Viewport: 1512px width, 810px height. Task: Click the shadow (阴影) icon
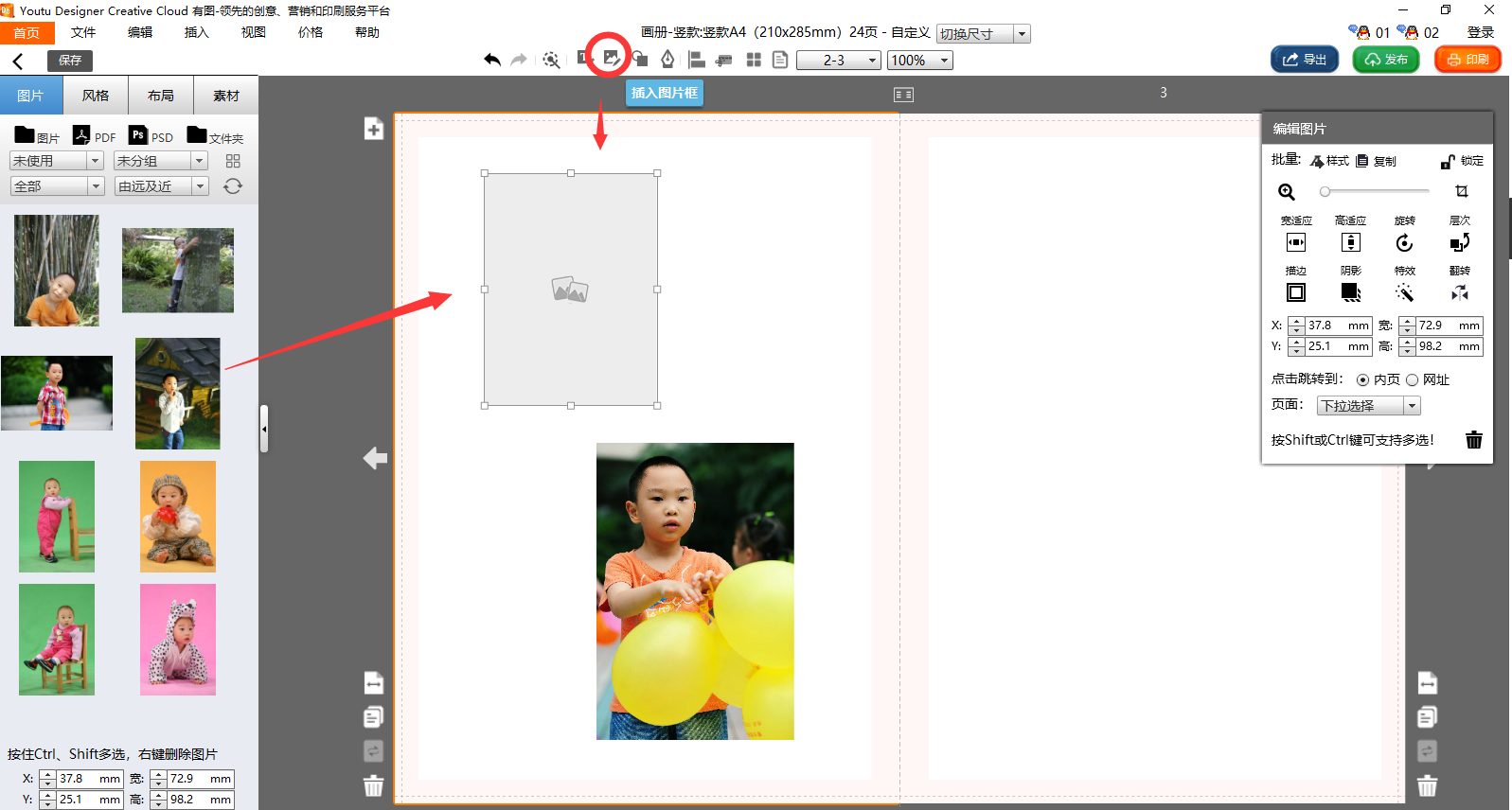point(1350,293)
